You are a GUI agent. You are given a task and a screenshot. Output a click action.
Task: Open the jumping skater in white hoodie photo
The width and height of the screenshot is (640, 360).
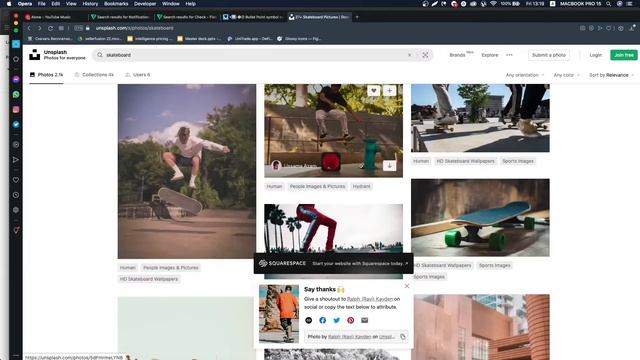pyautogui.click(x=187, y=171)
